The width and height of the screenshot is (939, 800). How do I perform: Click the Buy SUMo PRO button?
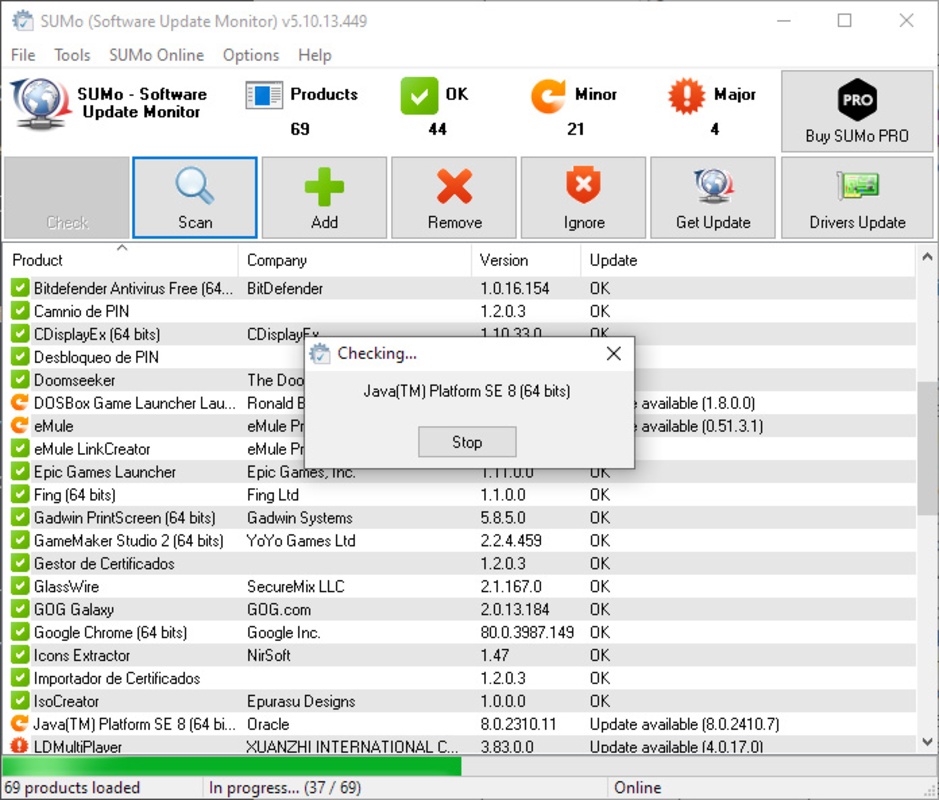[857, 111]
